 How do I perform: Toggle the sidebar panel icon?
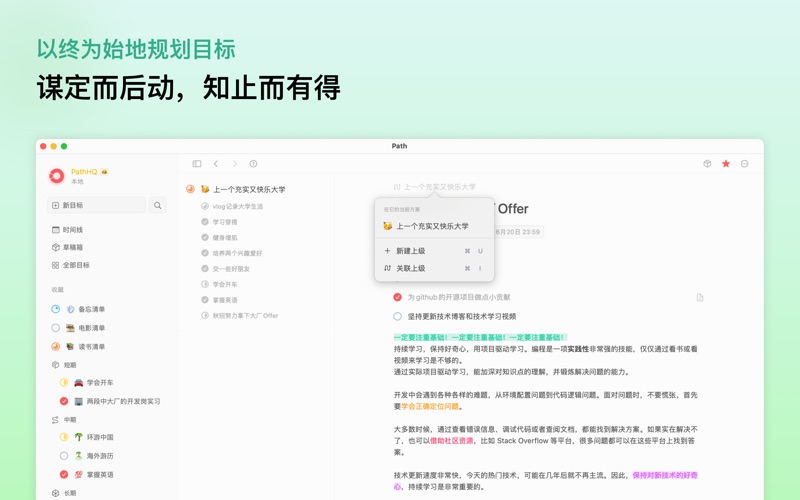[x=197, y=164]
